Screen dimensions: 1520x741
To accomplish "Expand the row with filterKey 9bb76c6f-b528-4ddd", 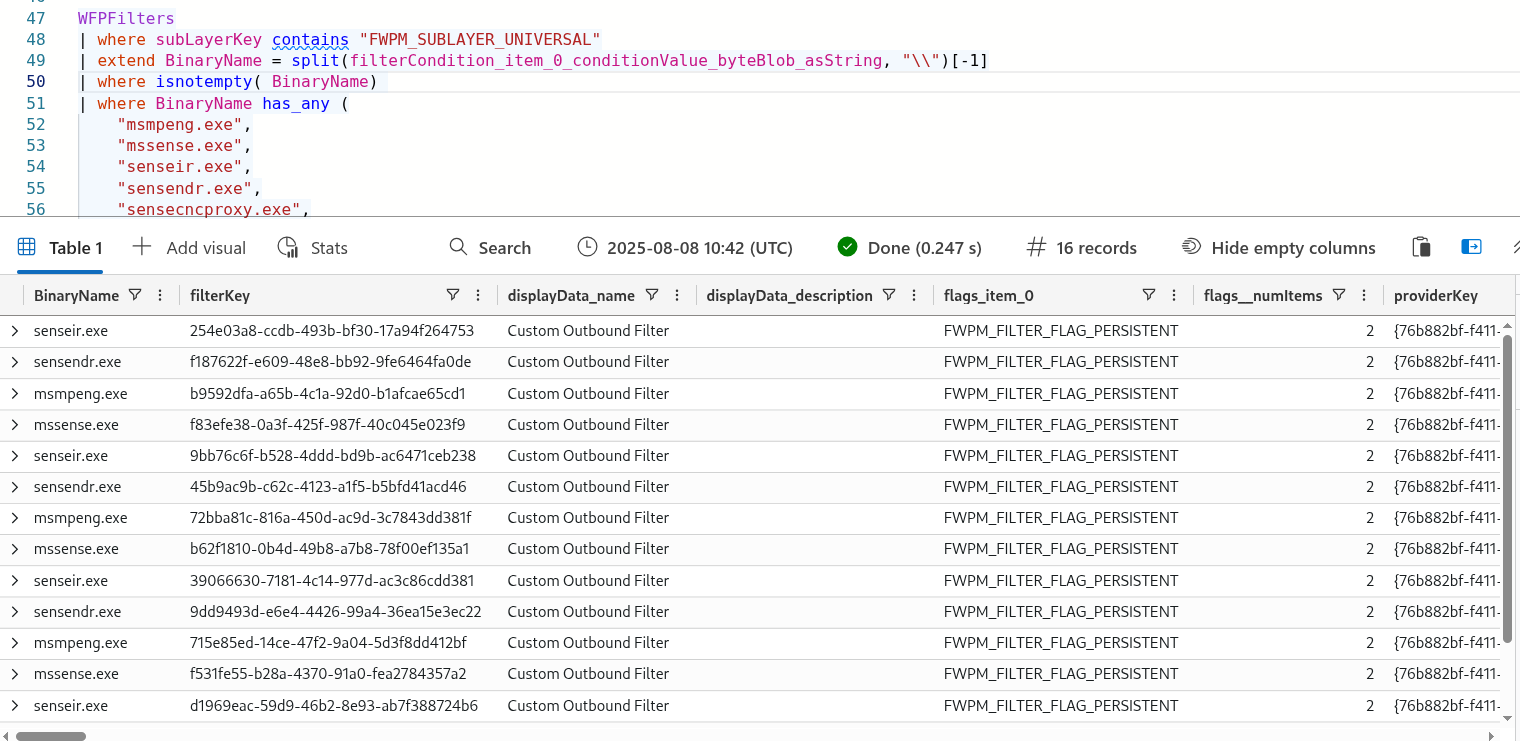I will point(15,455).
